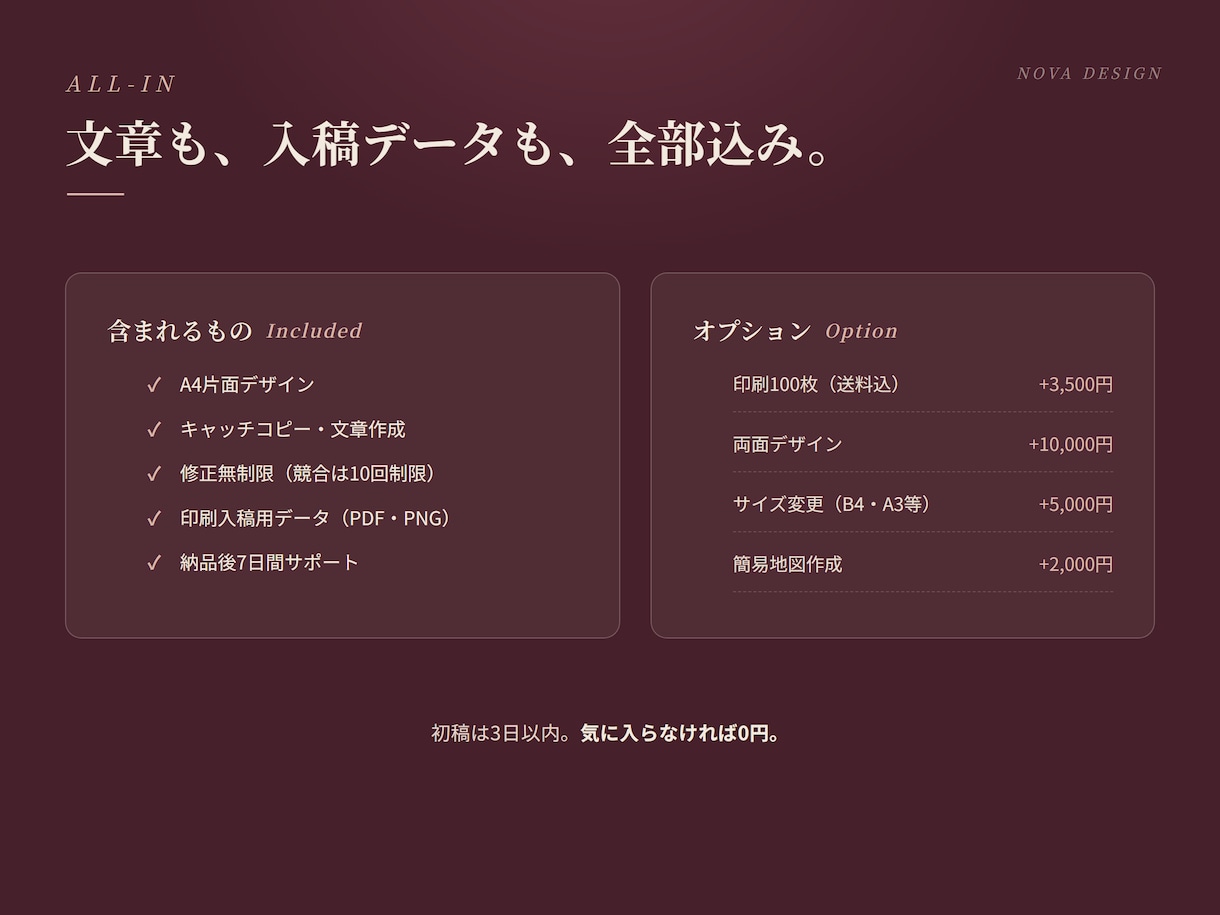Click the +5,000円 price
Screen dimensions: 1220x915
coord(1075,504)
